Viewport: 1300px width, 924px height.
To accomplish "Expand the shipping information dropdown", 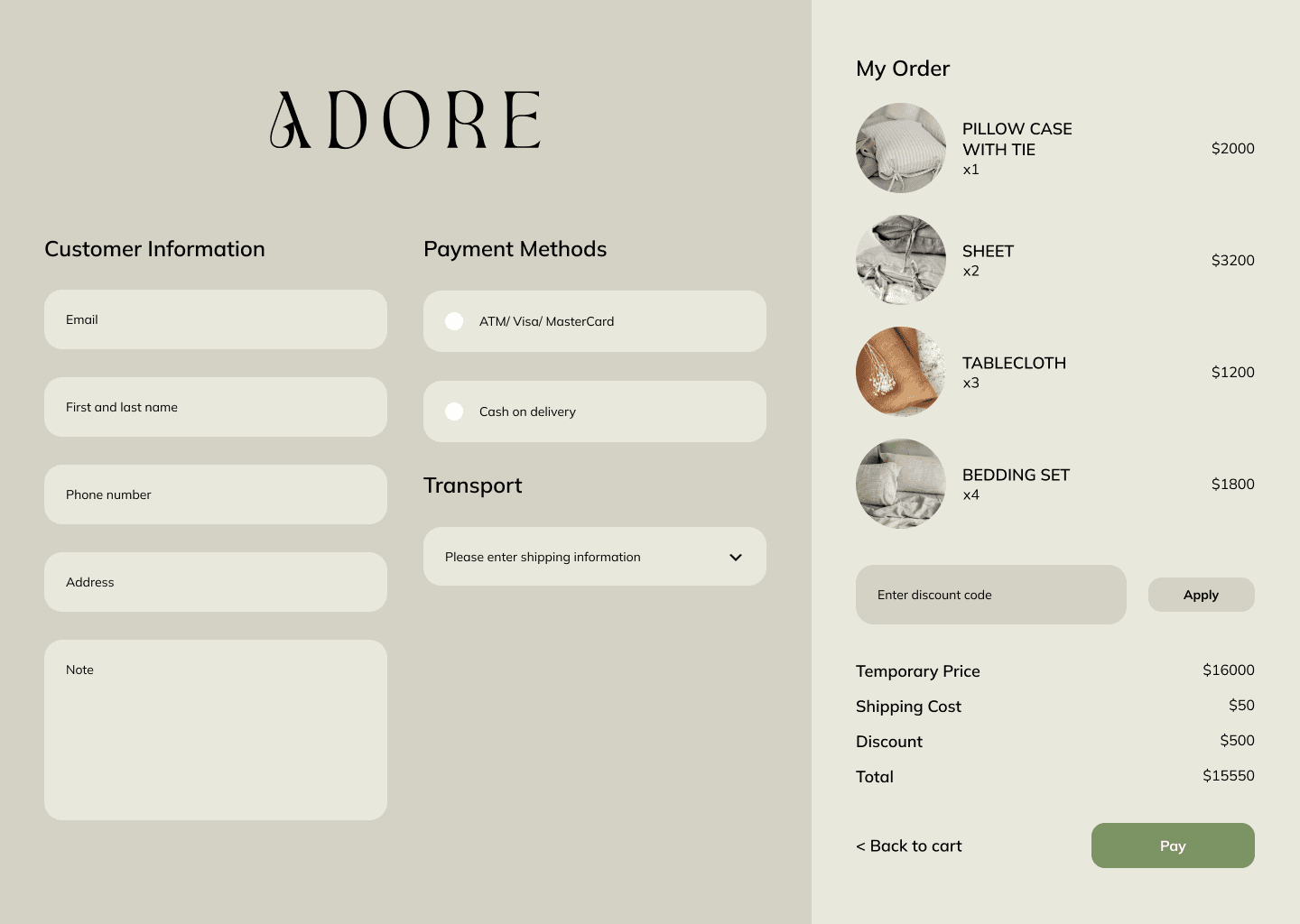I will pyautogui.click(x=594, y=557).
